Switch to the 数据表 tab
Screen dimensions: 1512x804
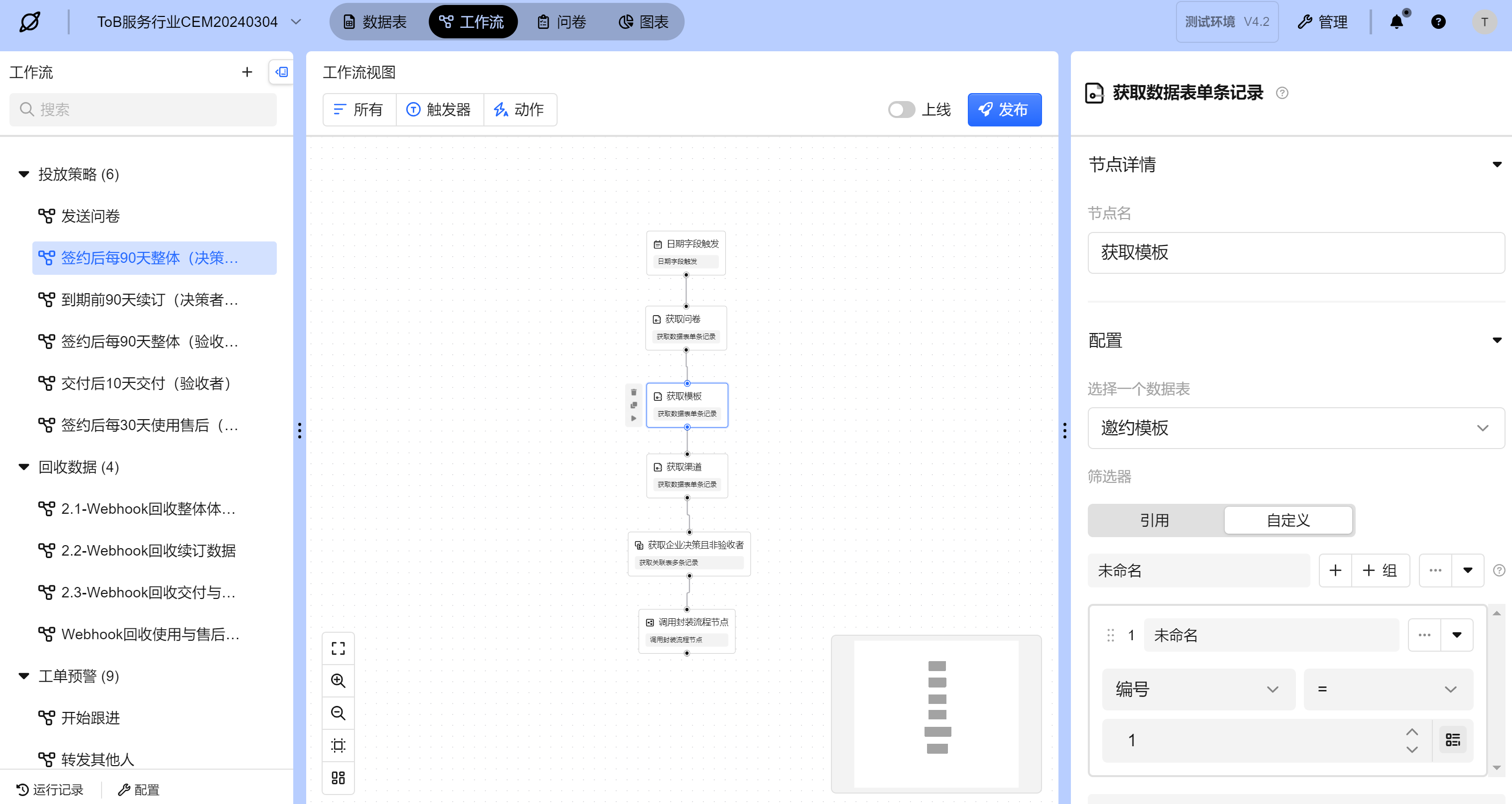[374, 22]
